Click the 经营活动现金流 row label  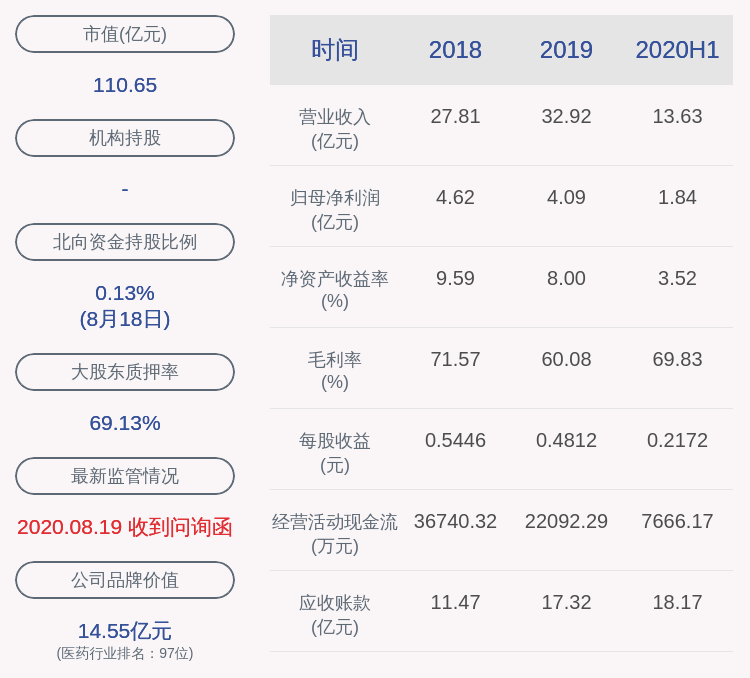[x=335, y=534]
